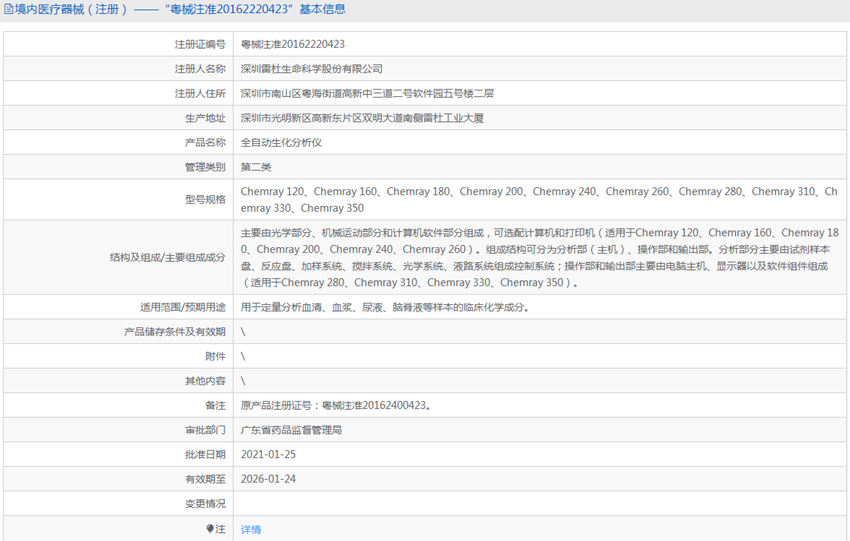The width and height of the screenshot is (850, 541).
Task: Click approval date 2021-01-25
Action: pyautogui.click(x=268, y=454)
